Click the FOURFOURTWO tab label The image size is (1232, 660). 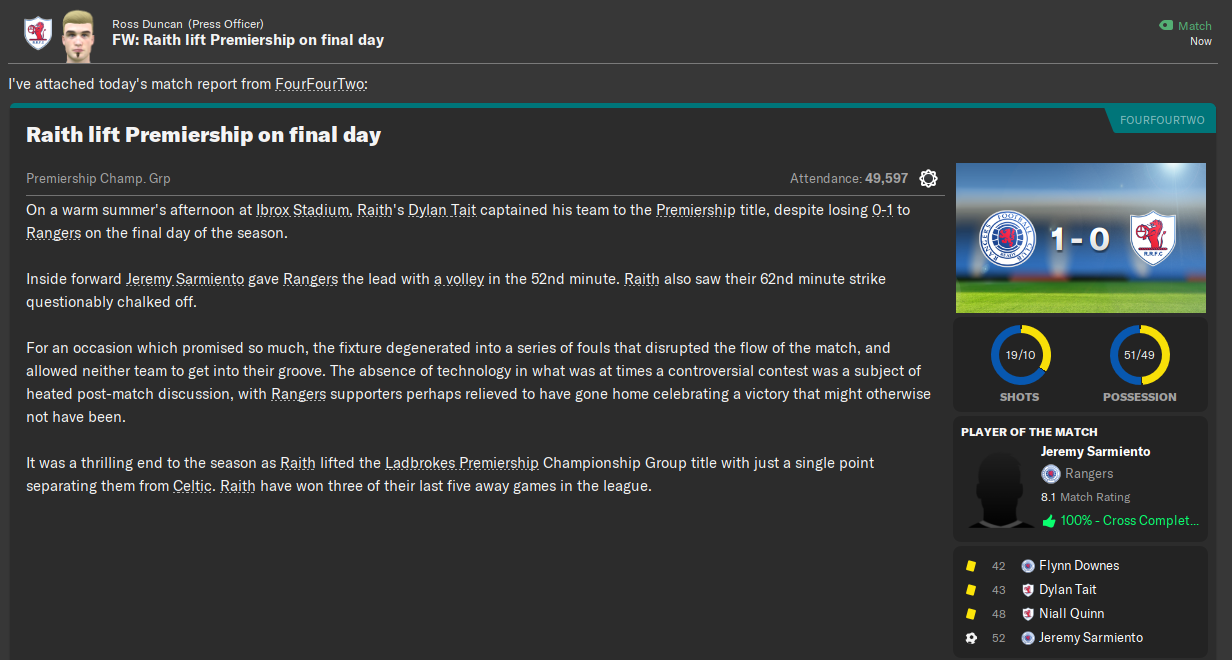1162,120
